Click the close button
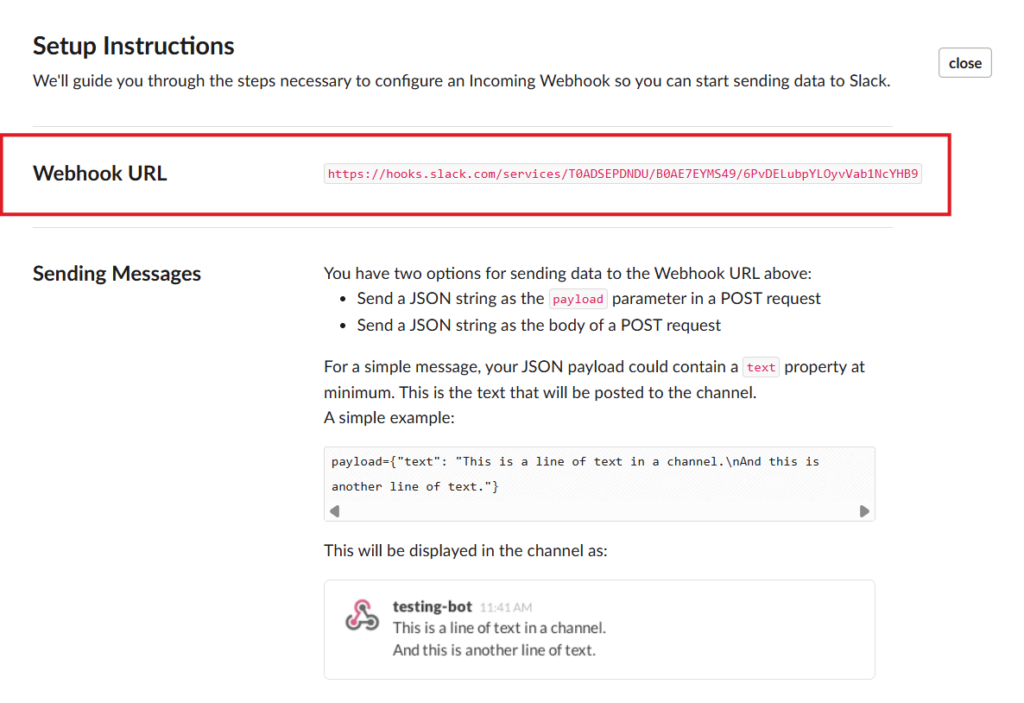 (x=963, y=62)
